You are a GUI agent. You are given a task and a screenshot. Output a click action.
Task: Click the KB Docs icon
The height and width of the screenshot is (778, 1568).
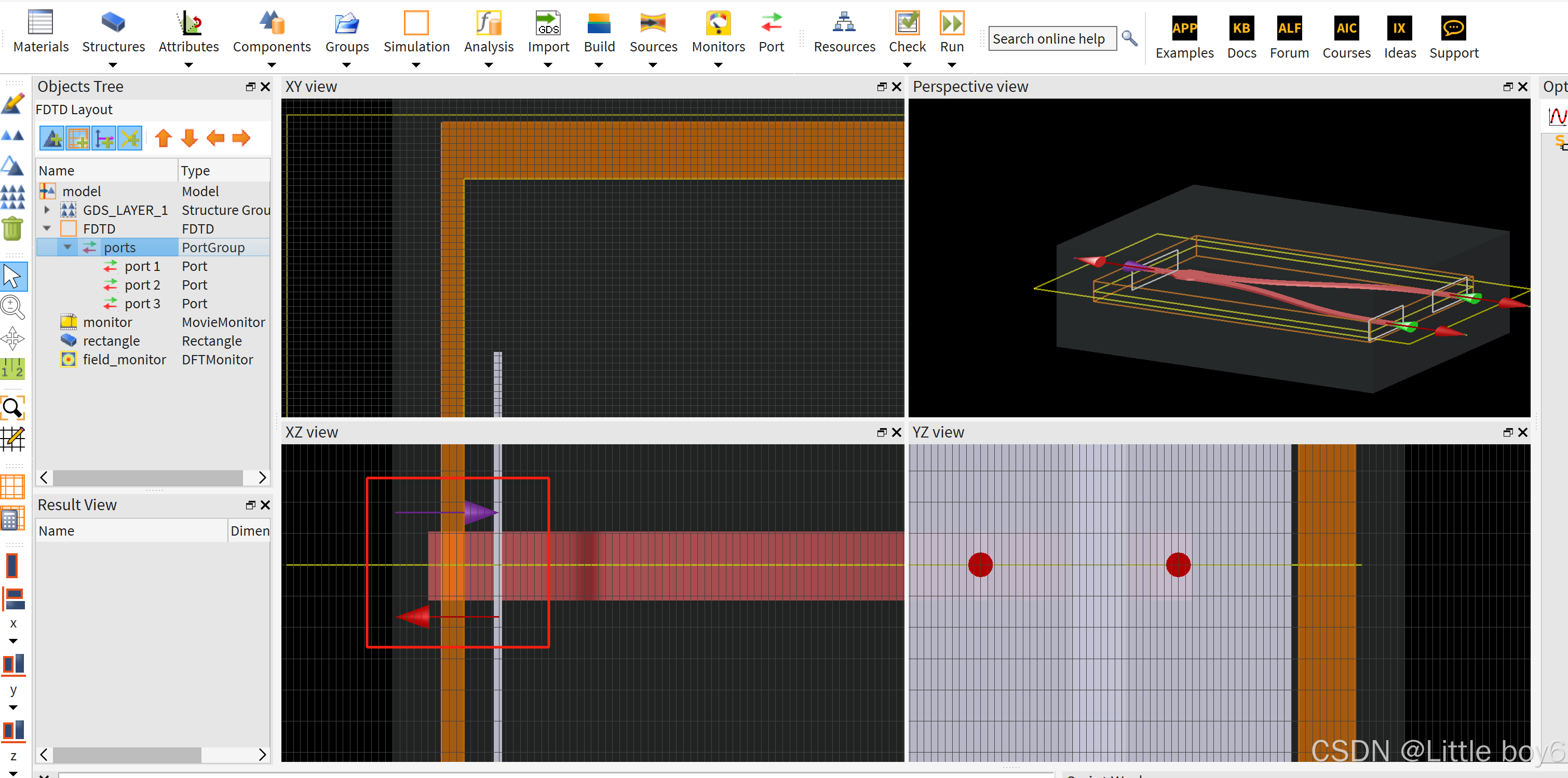(x=1241, y=28)
